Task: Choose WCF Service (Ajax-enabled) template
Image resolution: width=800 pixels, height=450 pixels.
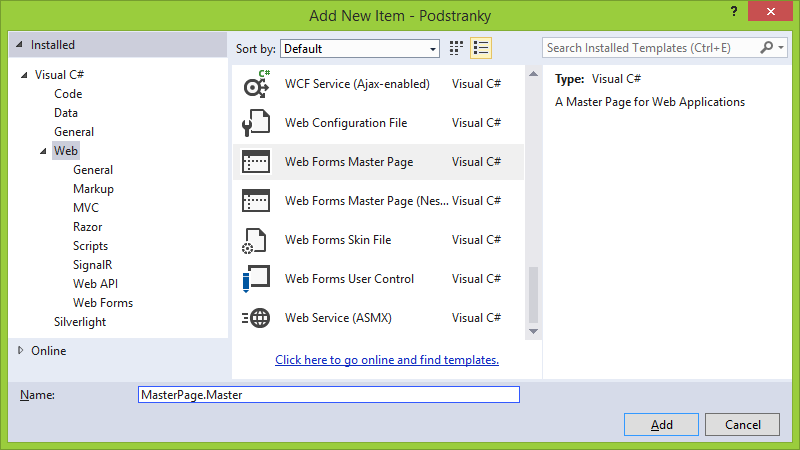Action: pos(378,84)
